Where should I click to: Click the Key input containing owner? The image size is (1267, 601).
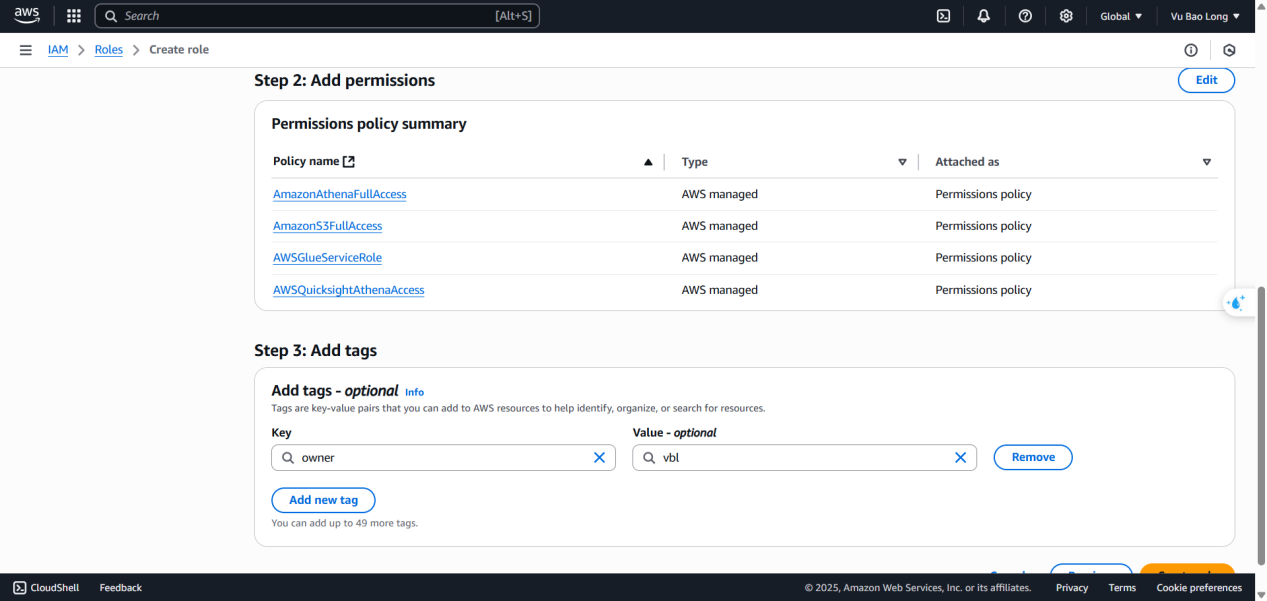[x=443, y=457]
